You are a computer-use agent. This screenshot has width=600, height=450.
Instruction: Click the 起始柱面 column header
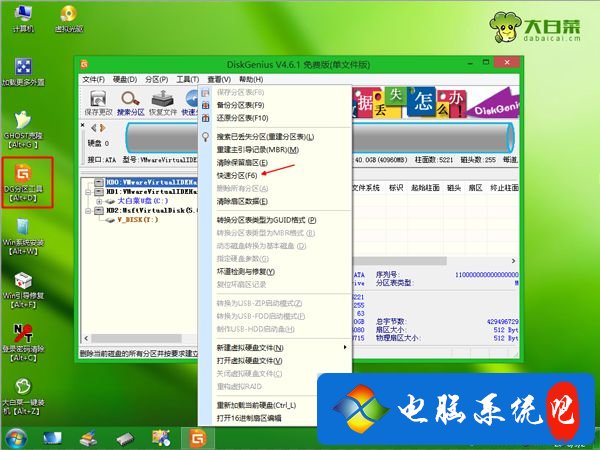pyautogui.click(x=425, y=188)
